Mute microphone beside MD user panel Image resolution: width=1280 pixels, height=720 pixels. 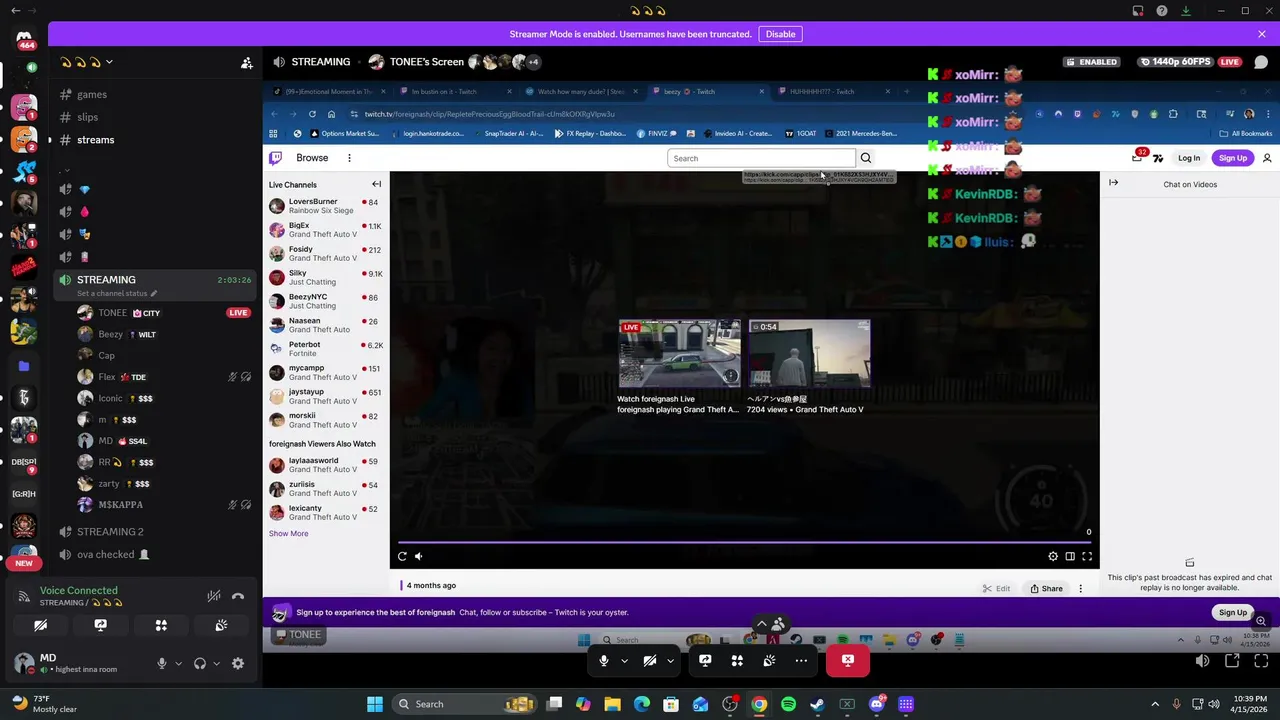[x=161, y=663]
